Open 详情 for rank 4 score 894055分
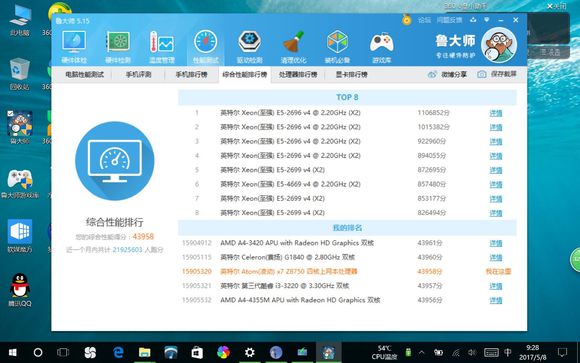 tap(496, 156)
